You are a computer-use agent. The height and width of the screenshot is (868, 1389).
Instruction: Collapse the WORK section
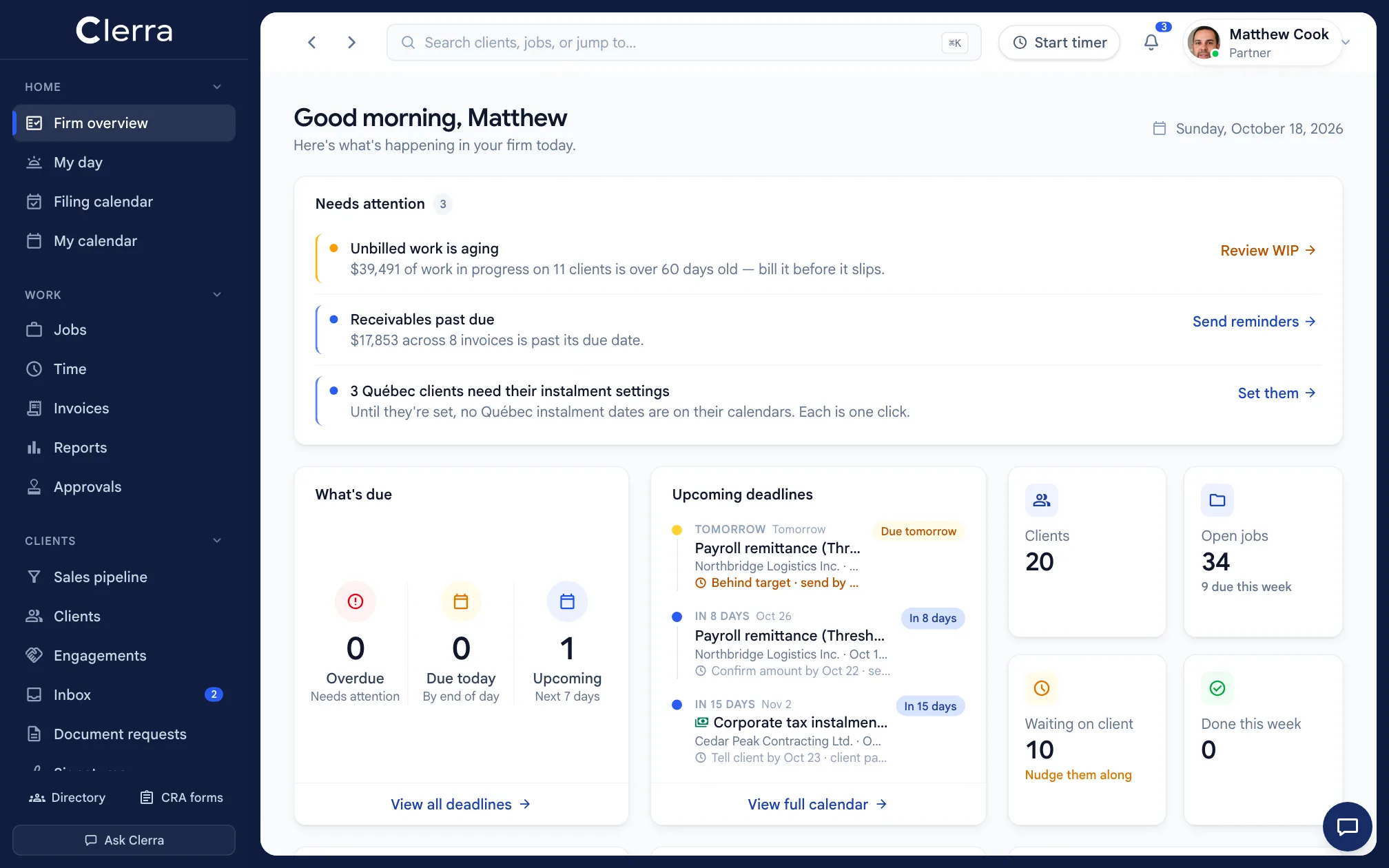217,295
